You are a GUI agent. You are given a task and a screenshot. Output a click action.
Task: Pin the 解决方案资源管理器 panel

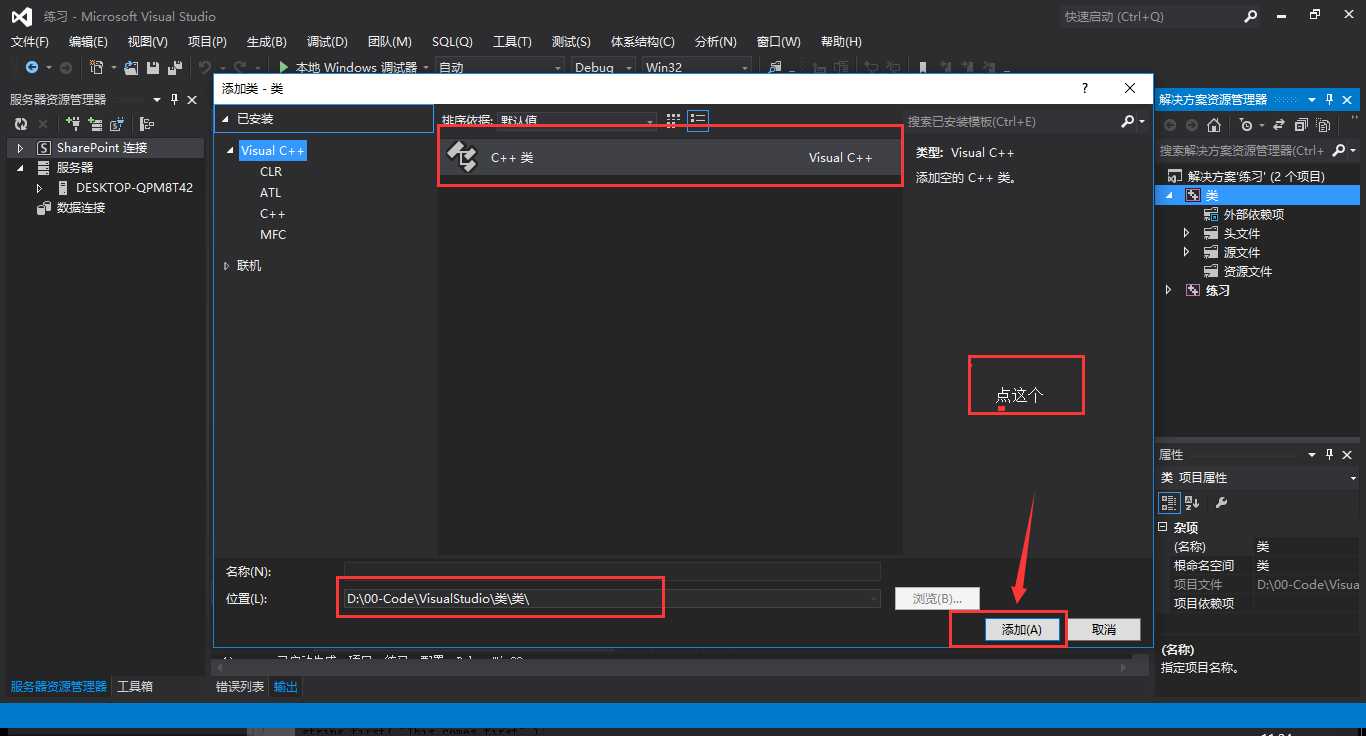(x=1330, y=99)
